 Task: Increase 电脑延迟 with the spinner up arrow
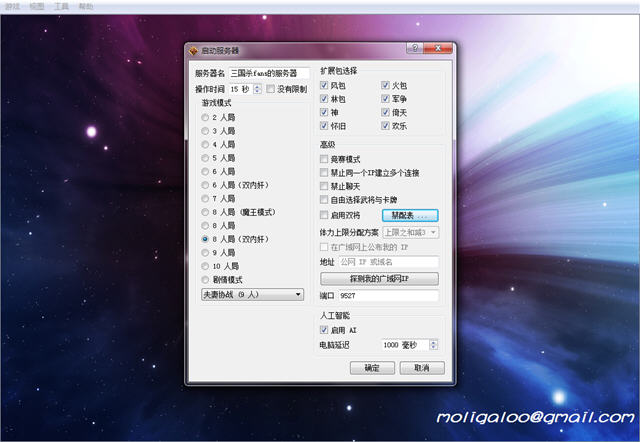(x=433, y=342)
